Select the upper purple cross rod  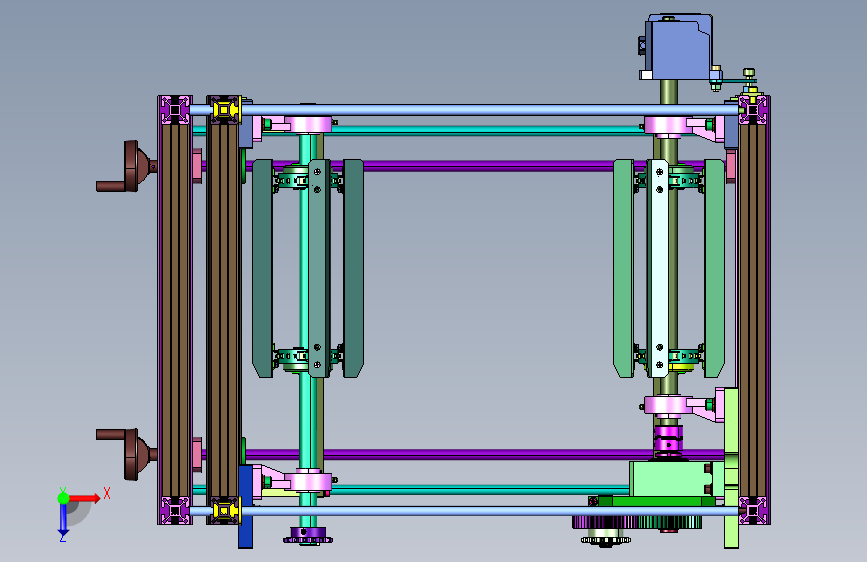pyautogui.click(x=487, y=165)
